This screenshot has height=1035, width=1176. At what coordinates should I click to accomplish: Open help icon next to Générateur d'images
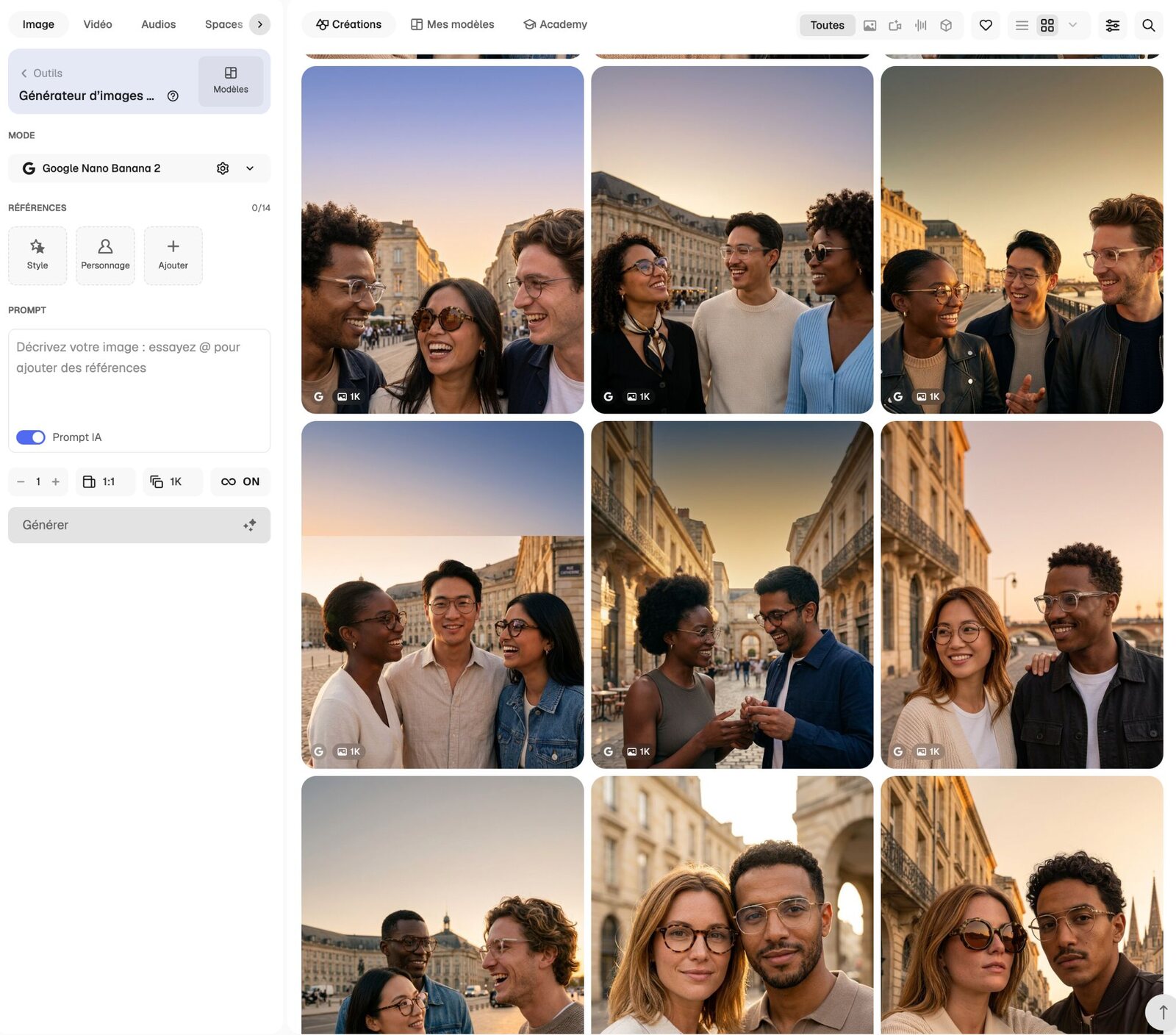[x=173, y=96]
